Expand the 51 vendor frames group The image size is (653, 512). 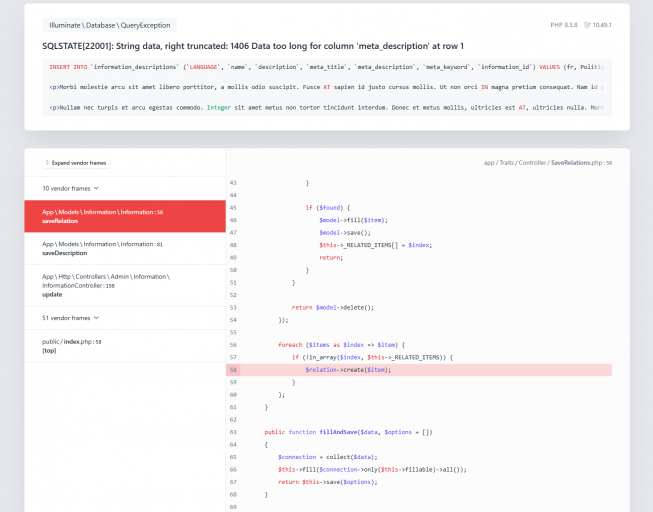click(x=125, y=318)
